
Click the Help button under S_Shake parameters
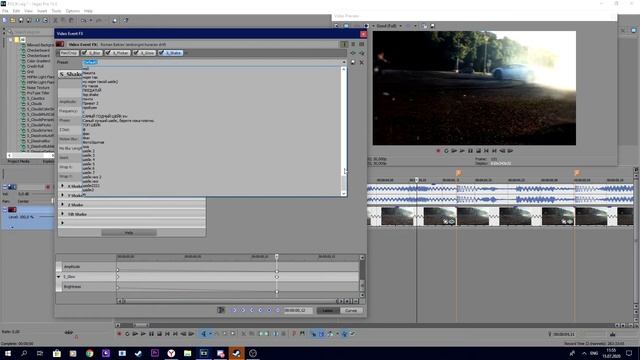click(x=129, y=233)
